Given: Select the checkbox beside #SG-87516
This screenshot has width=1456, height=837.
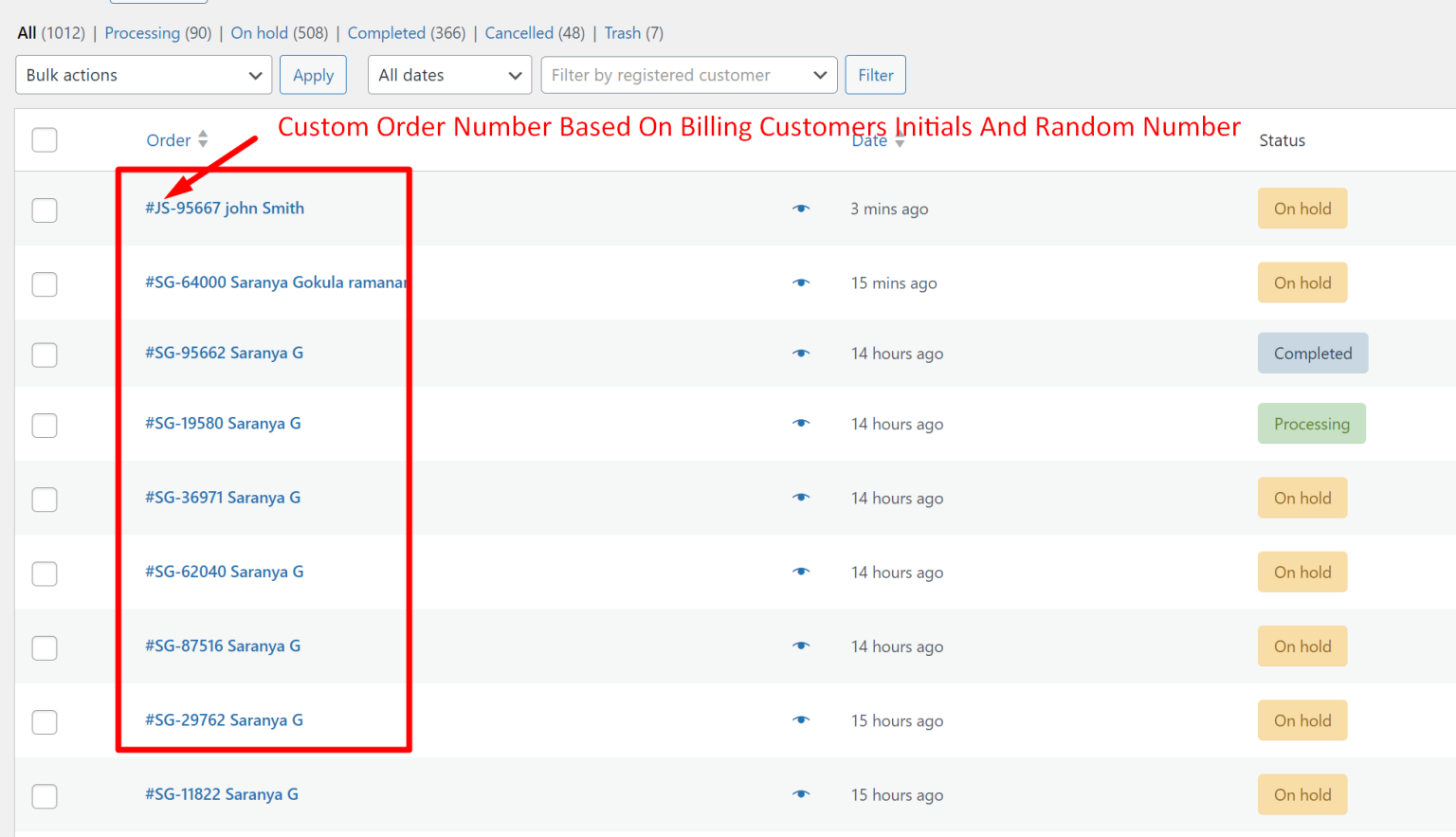Looking at the screenshot, I should 44,647.
